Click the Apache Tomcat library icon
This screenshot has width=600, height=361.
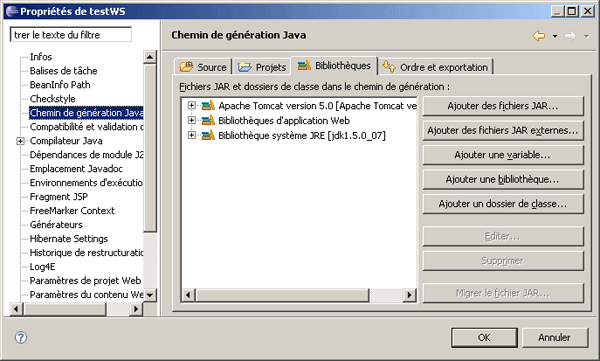coord(208,106)
